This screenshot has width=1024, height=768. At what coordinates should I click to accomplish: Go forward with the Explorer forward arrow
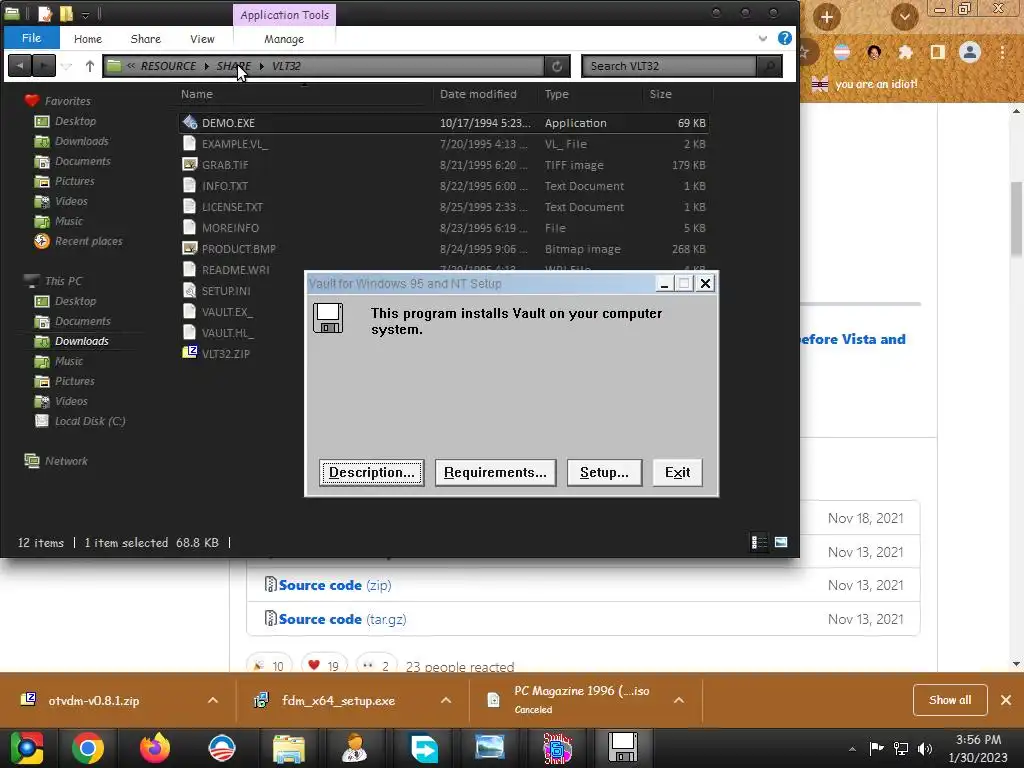[44, 66]
